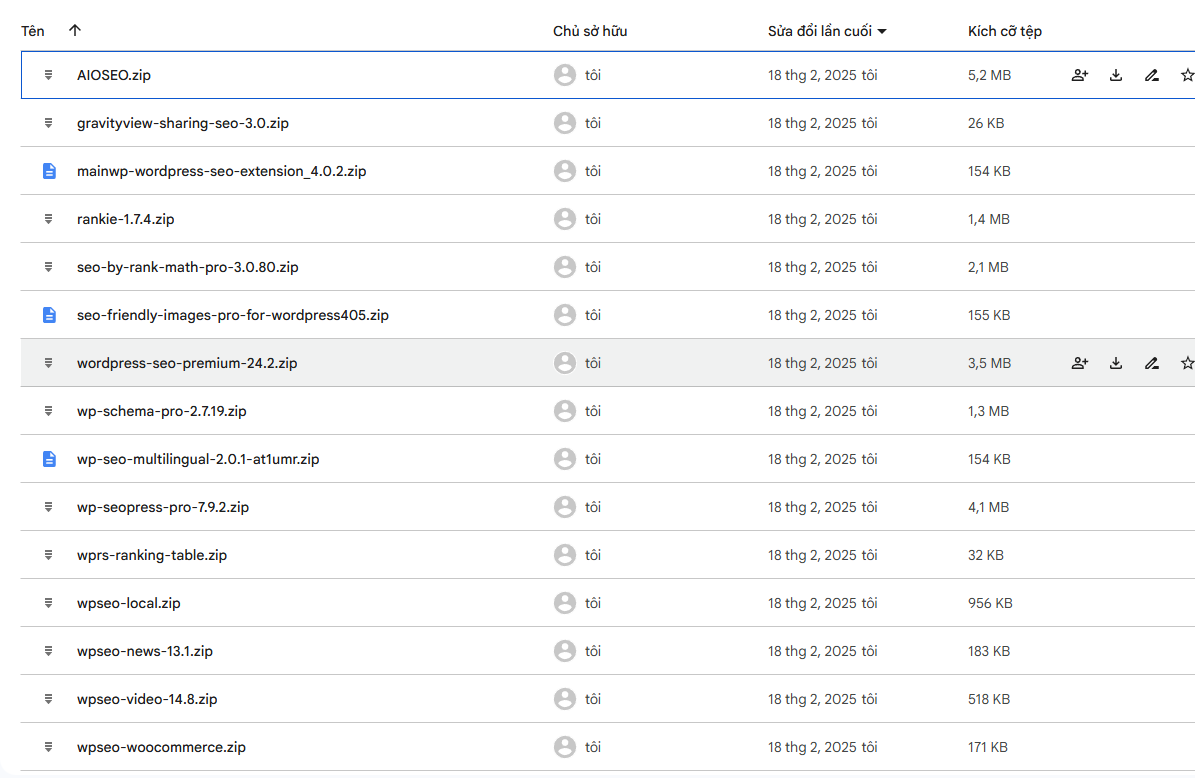The height and width of the screenshot is (778, 1195).
Task: Share wordpress-seo-premium-24.2.zip via share icon
Action: click(x=1079, y=363)
